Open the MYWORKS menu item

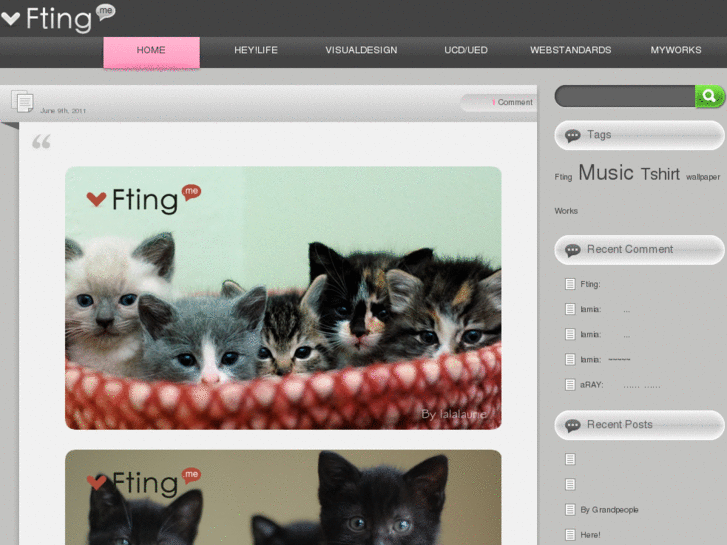pos(676,50)
